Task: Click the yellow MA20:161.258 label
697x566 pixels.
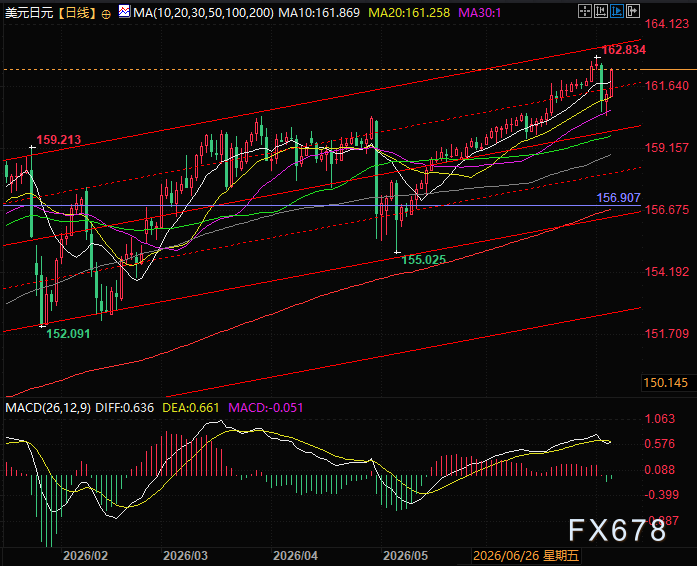Action: pyautogui.click(x=409, y=12)
